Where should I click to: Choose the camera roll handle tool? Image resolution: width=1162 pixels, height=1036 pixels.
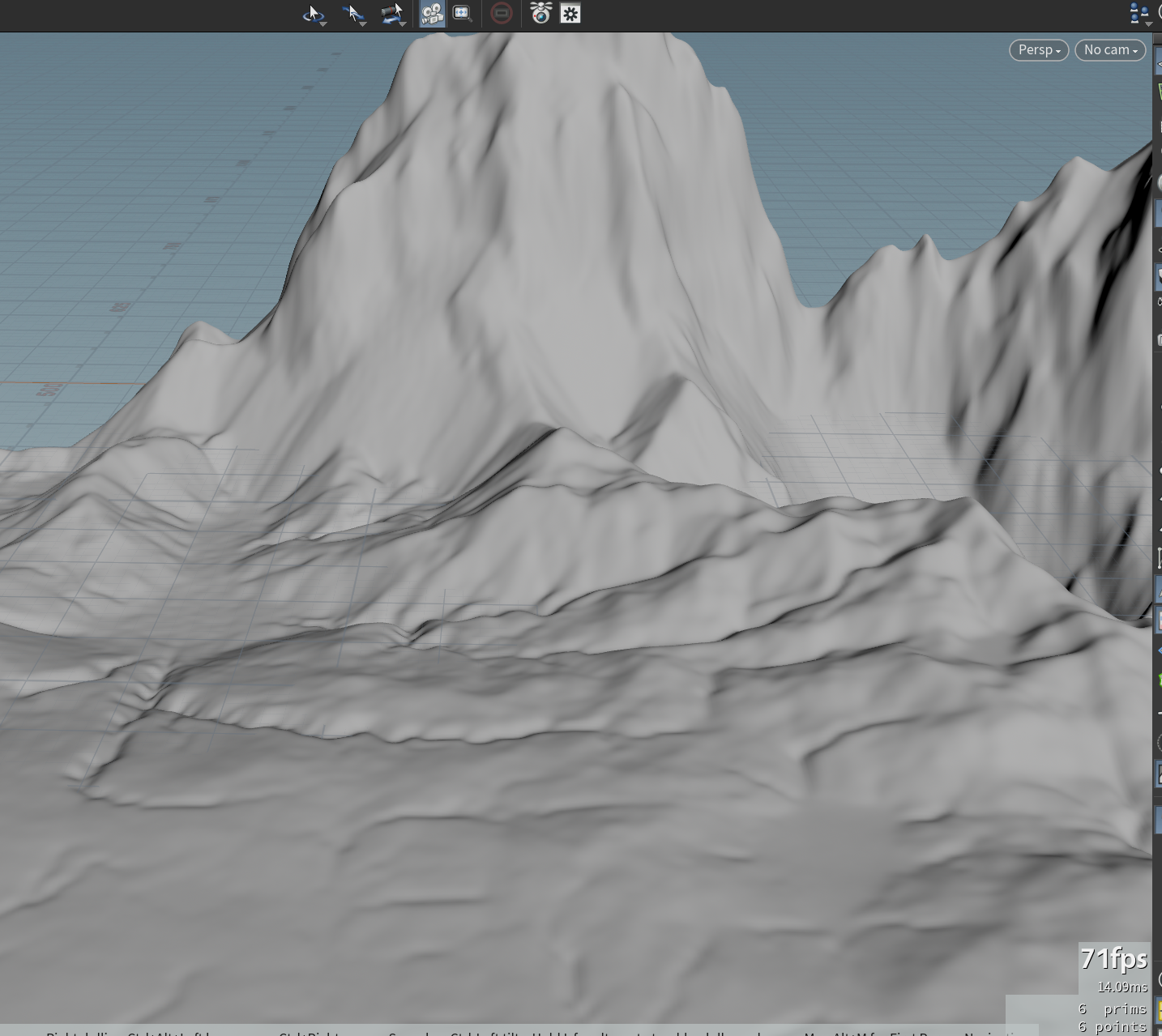click(391, 13)
